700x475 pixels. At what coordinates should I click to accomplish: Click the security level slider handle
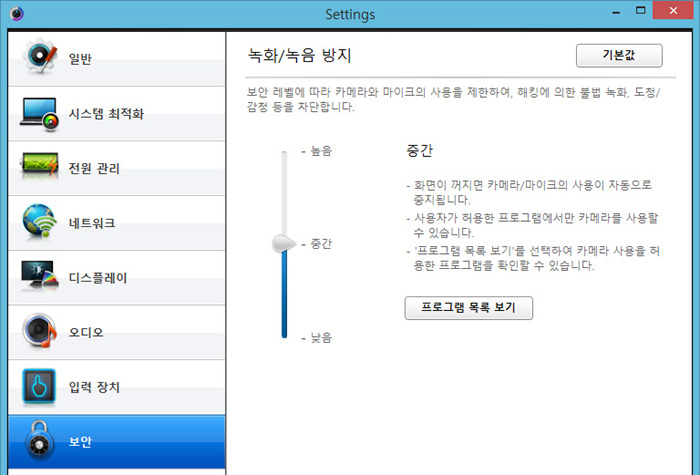(x=284, y=244)
